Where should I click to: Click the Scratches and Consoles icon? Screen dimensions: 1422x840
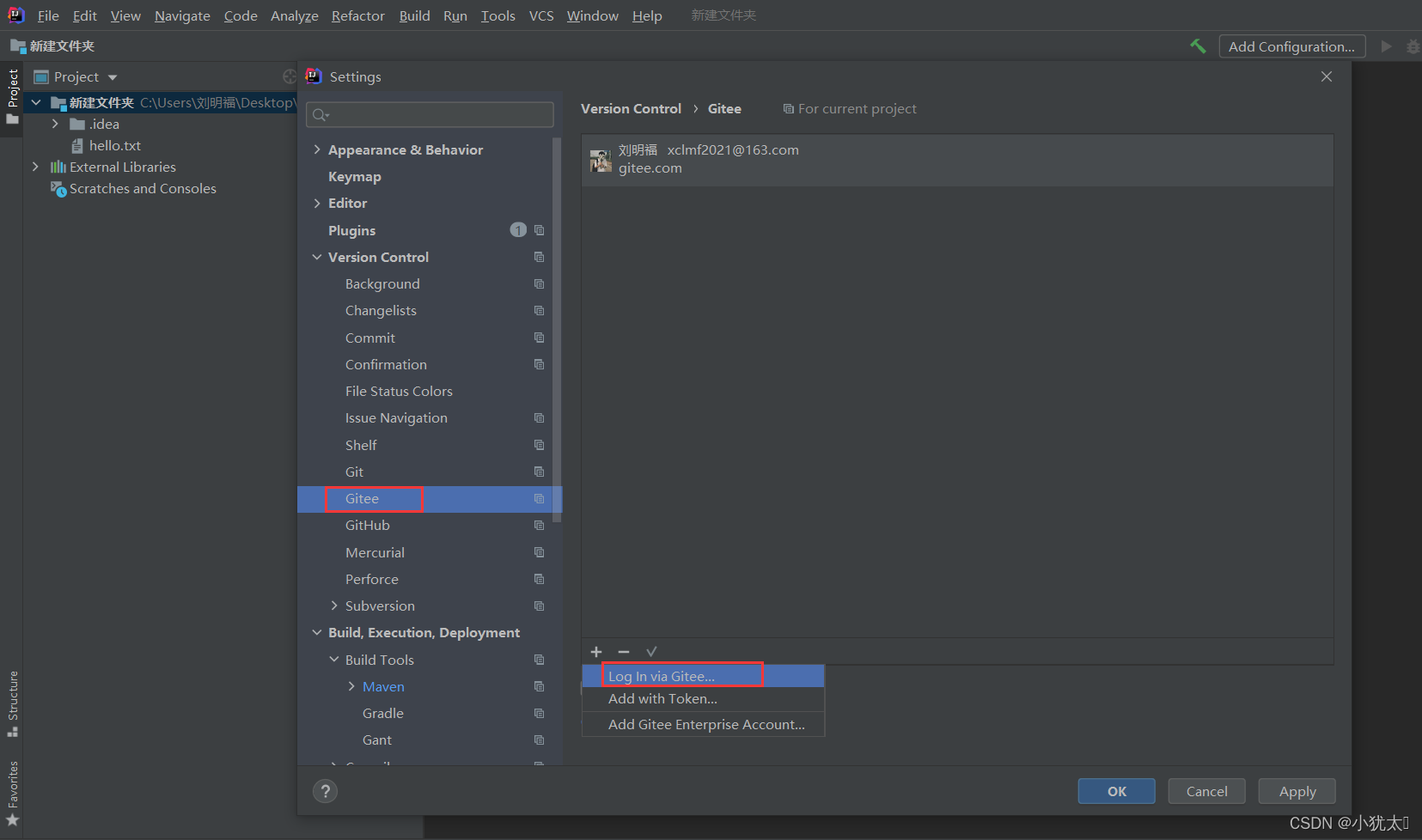pos(58,189)
